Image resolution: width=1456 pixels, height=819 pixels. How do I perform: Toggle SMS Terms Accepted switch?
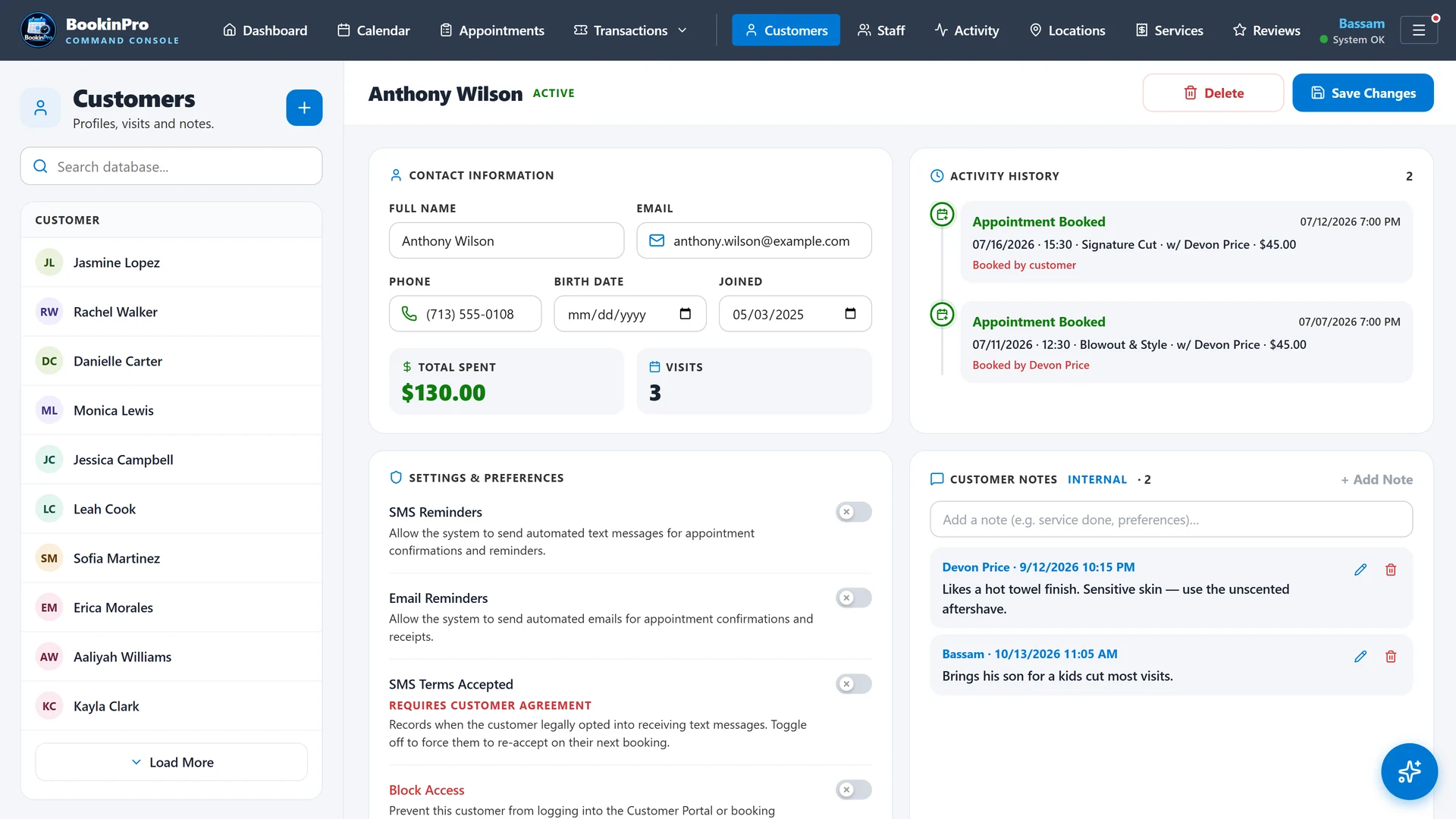[x=854, y=684]
